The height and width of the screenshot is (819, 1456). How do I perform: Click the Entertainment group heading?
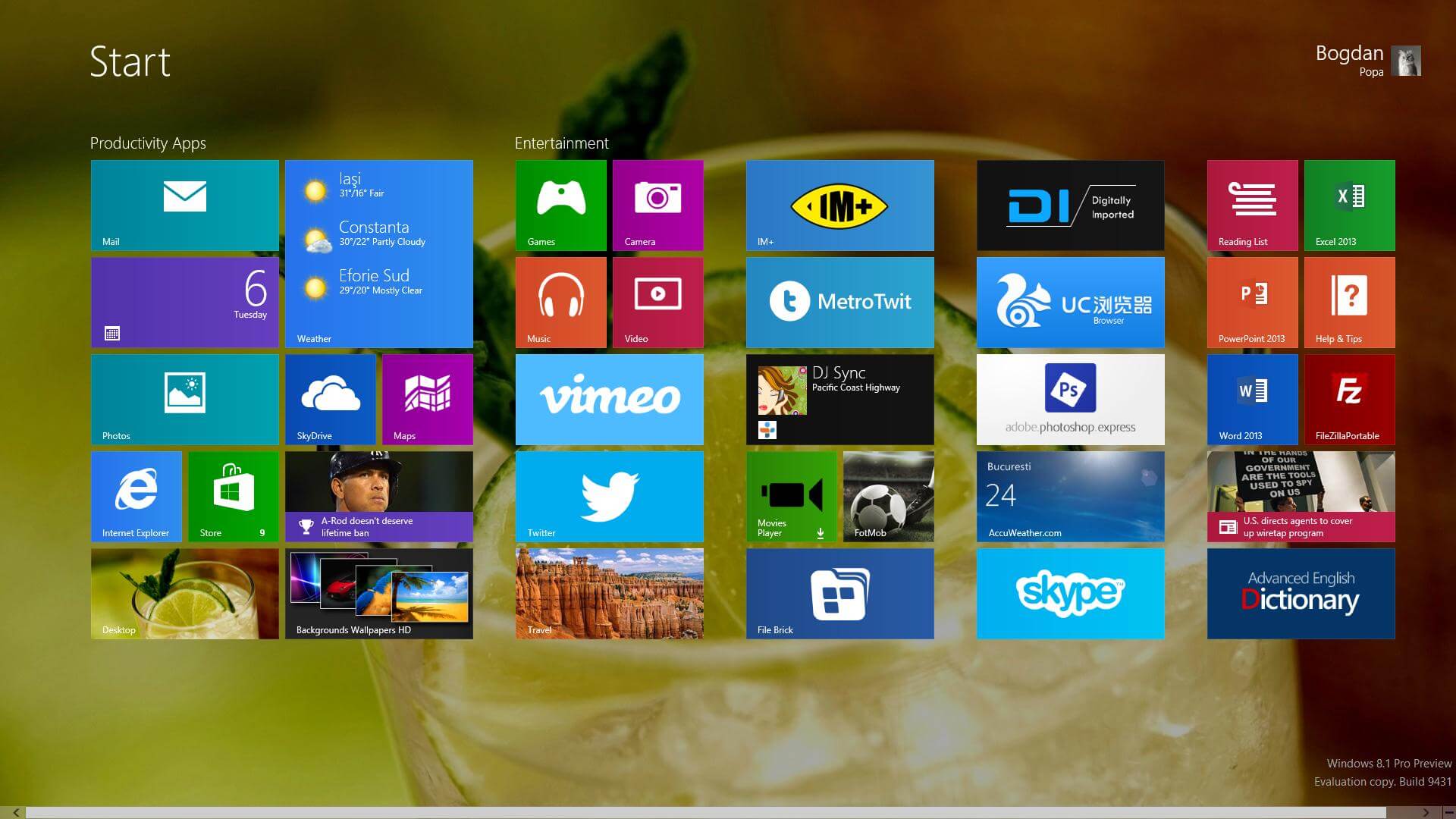(x=562, y=143)
